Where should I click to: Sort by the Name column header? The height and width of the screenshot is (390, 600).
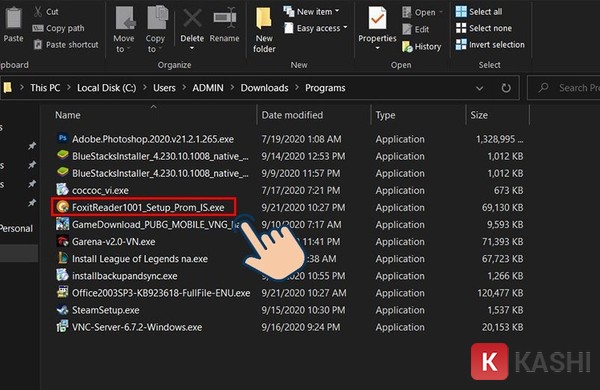(x=68, y=115)
